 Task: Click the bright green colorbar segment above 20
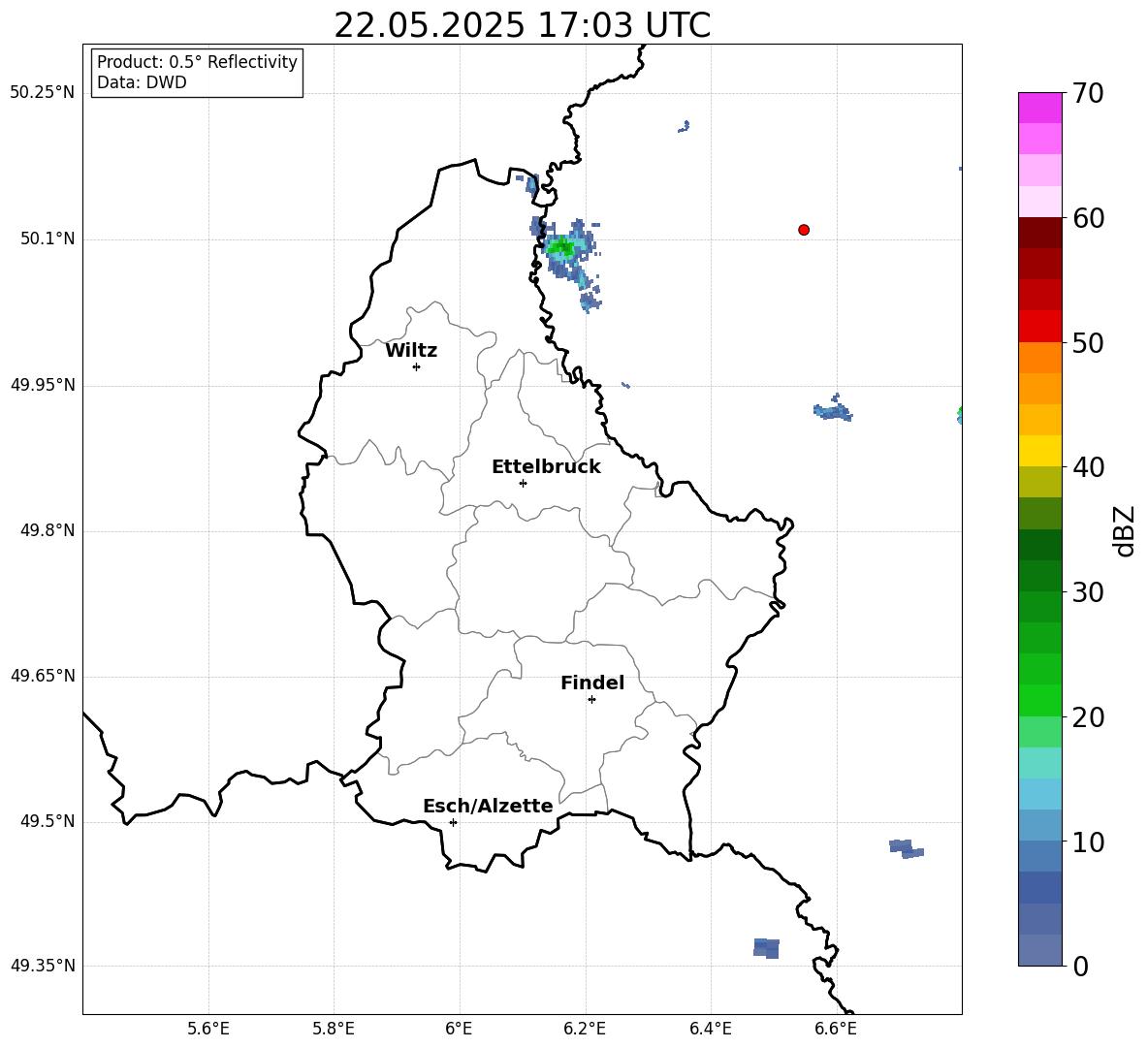pos(1040,700)
